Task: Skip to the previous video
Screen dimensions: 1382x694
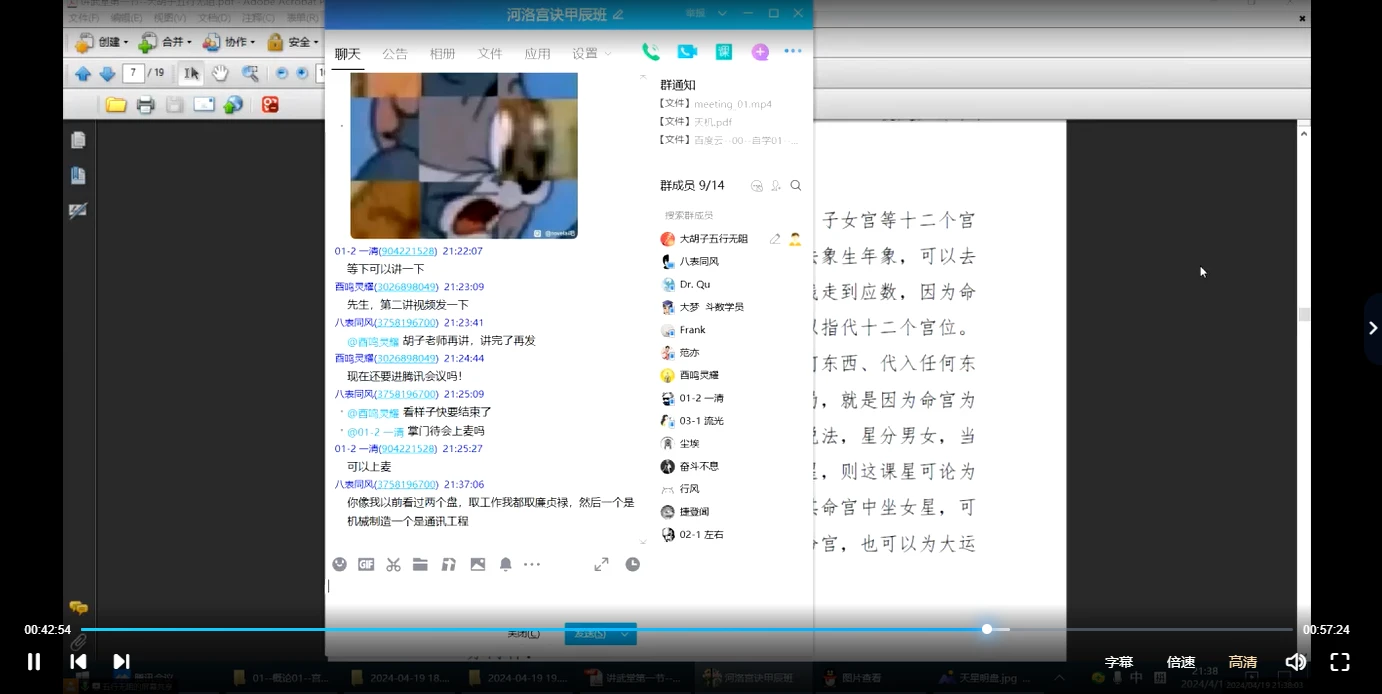Action: 78,661
